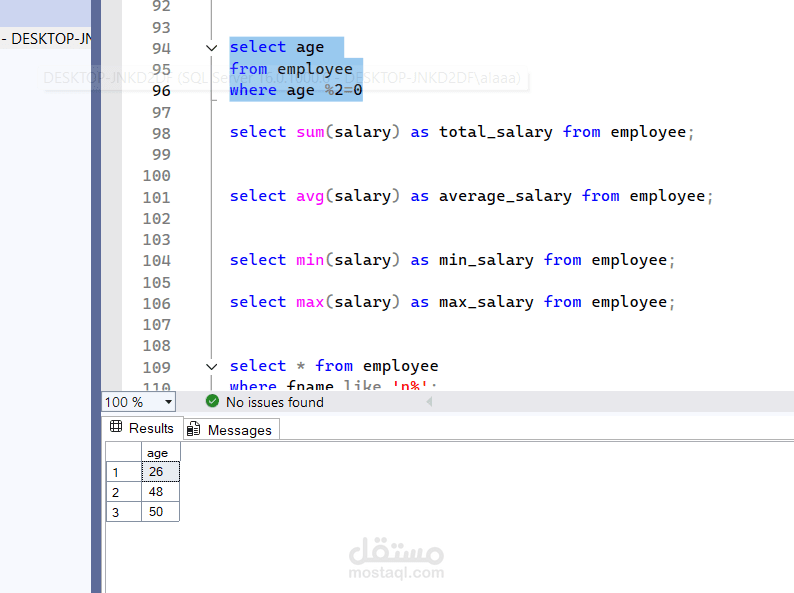Click the age column header

click(x=159, y=453)
